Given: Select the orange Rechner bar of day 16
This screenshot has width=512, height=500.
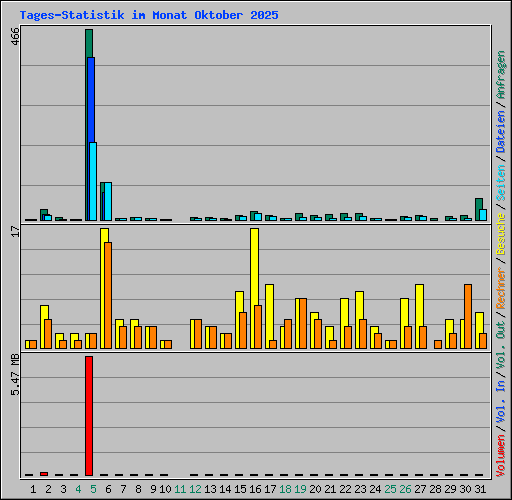Looking at the screenshot, I should tap(258, 327).
